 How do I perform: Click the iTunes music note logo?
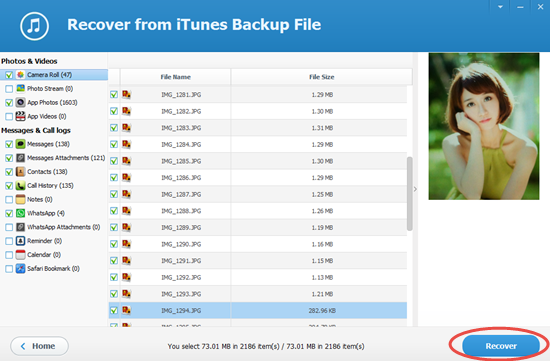pos(34,26)
